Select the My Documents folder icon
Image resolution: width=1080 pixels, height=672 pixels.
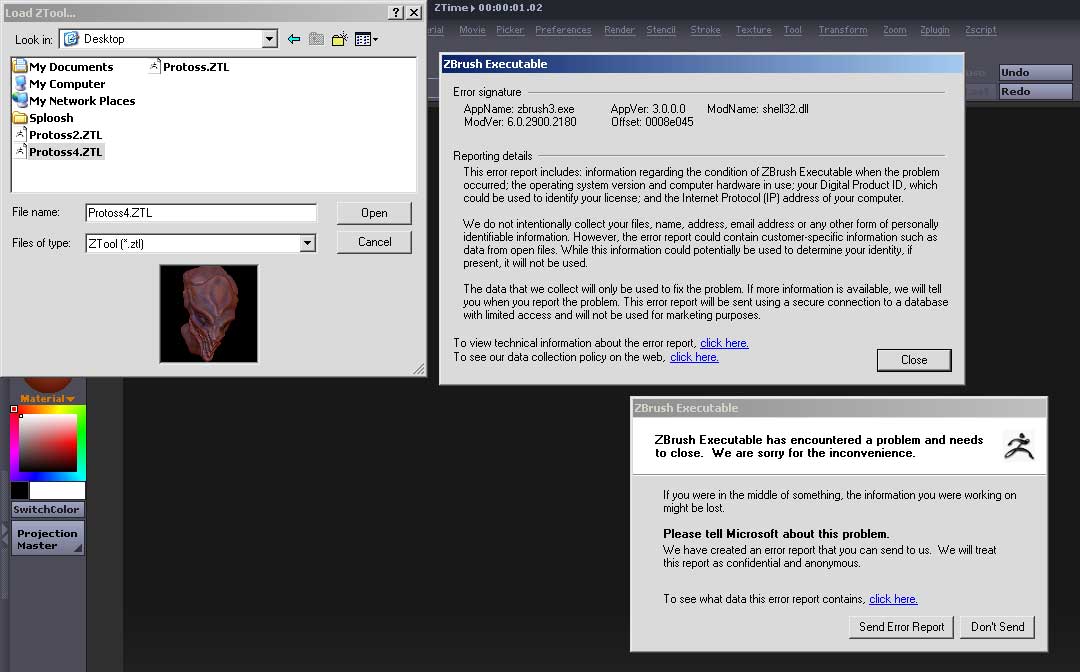click(x=21, y=66)
